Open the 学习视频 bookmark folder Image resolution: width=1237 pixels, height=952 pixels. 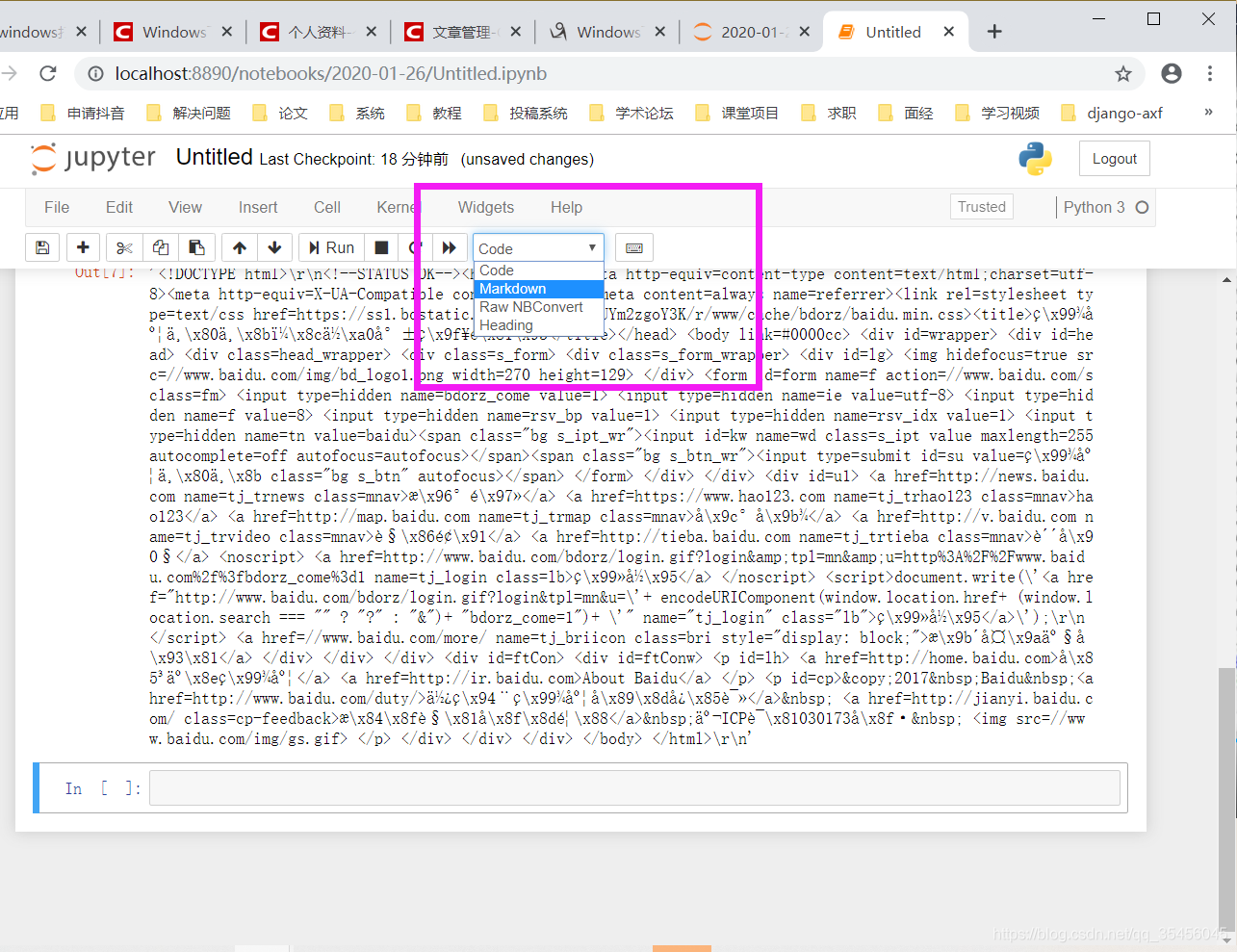tap(997, 113)
